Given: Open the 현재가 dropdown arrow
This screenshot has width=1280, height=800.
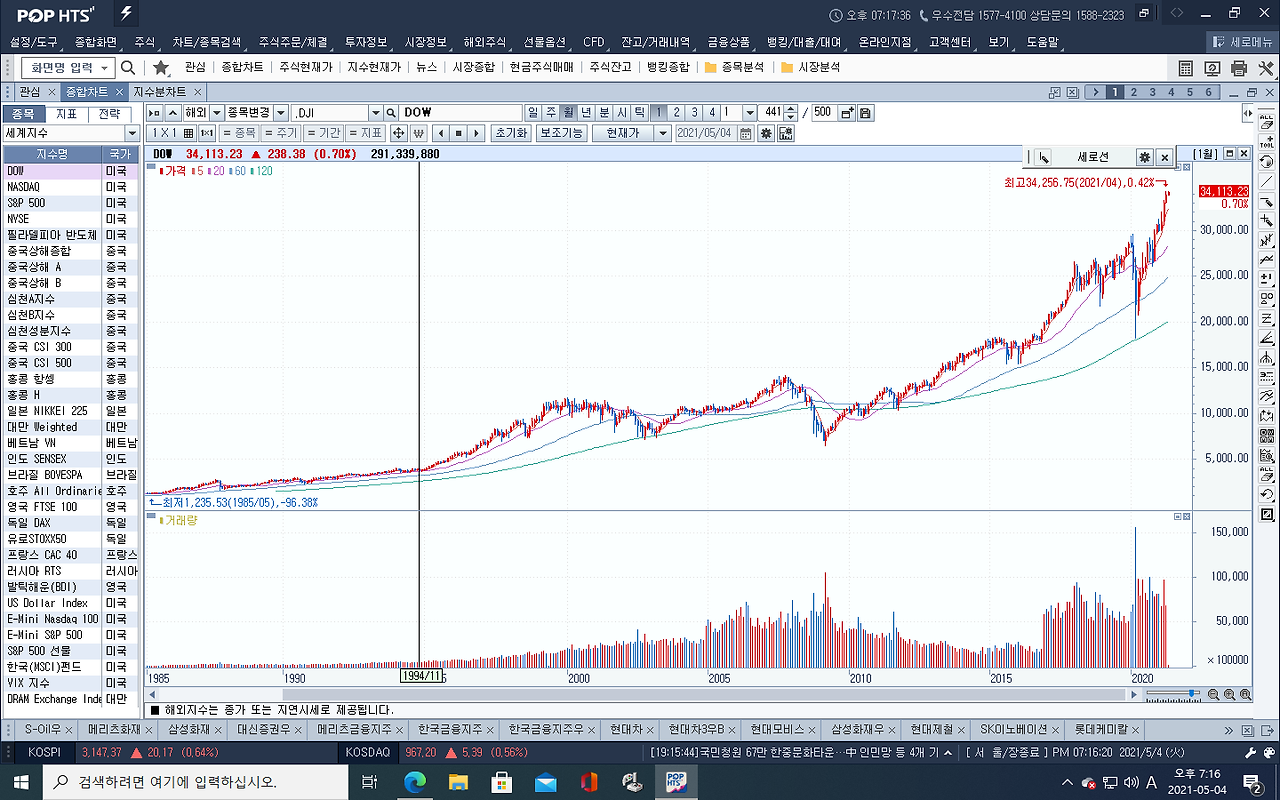Looking at the screenshot, I should [x=663, y=133].
